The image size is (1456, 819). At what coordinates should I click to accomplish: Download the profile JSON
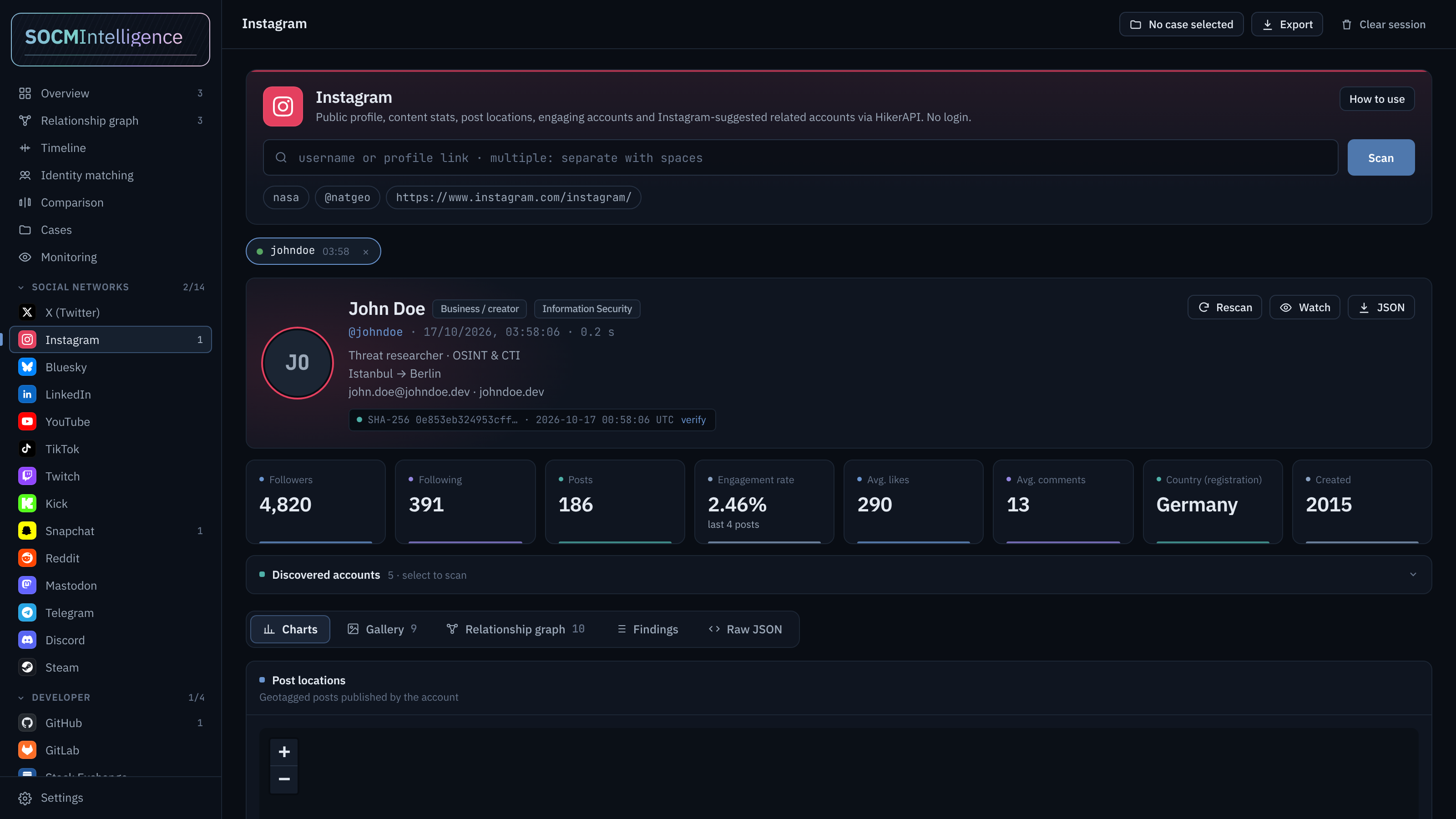(1381, 308)
